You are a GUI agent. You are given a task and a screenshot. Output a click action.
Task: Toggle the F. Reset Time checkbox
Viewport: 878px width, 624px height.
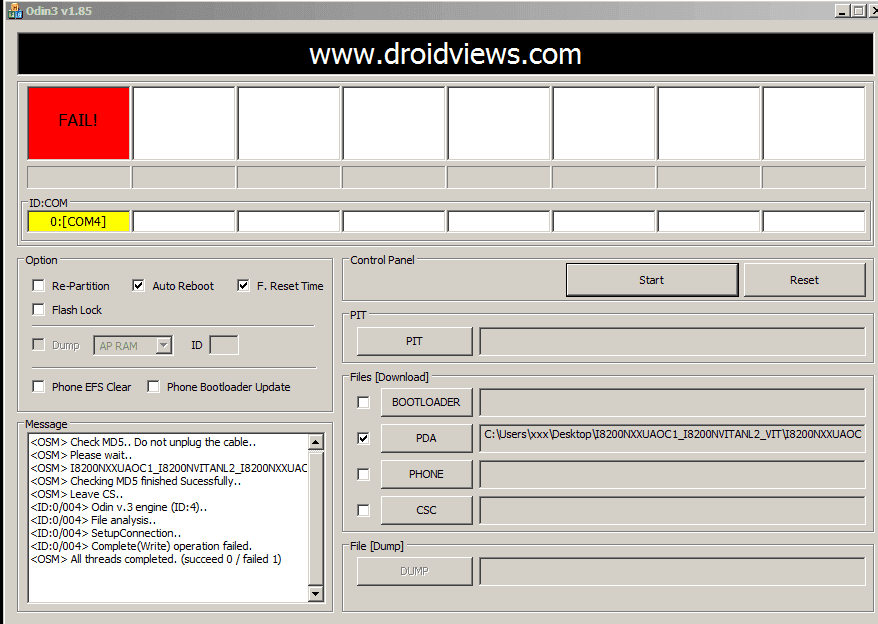tap(243, 286)
